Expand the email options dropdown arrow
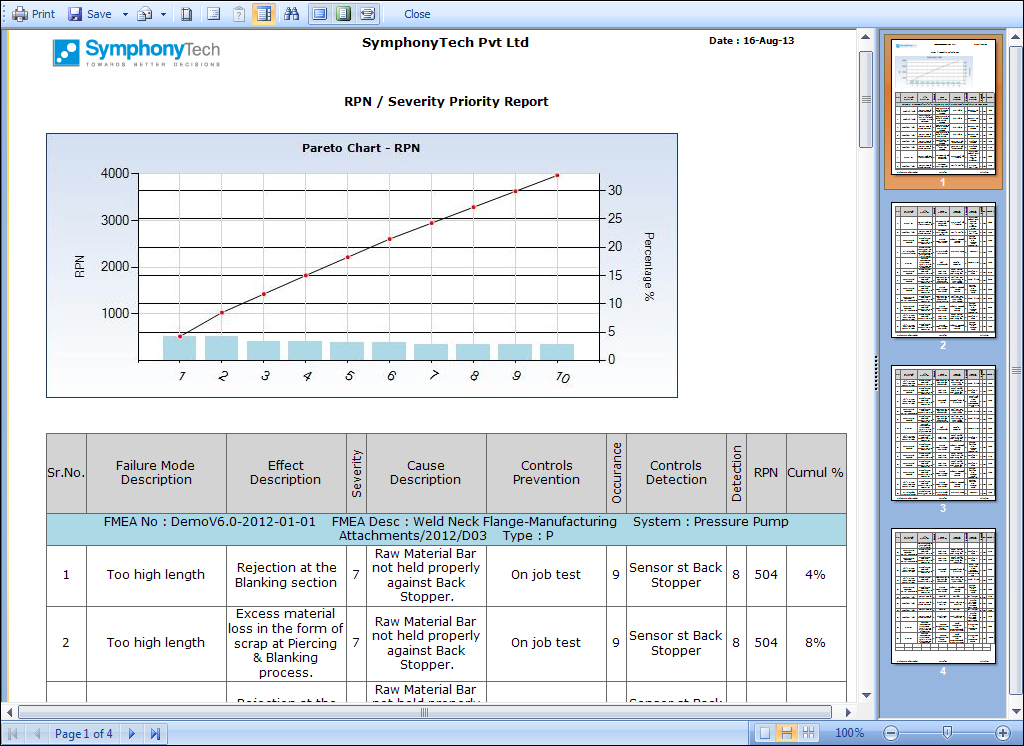The height and width of the screenshot is (746, 1024). pos(163,14)
